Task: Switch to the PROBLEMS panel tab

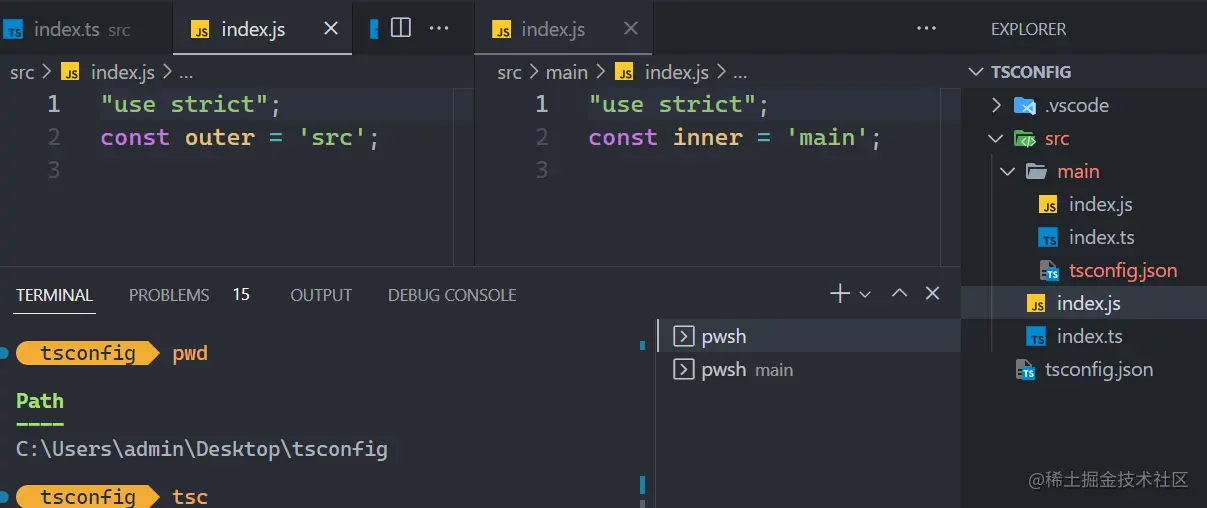Action: pos(169,295)
